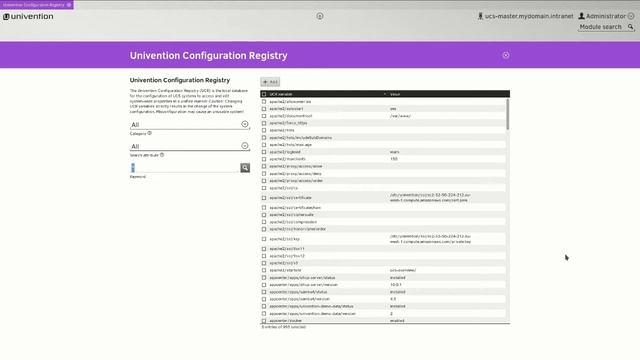Check the apache2/loglevel row checkbox
Screen dimensions: 640x360
(x=264, y=152)
